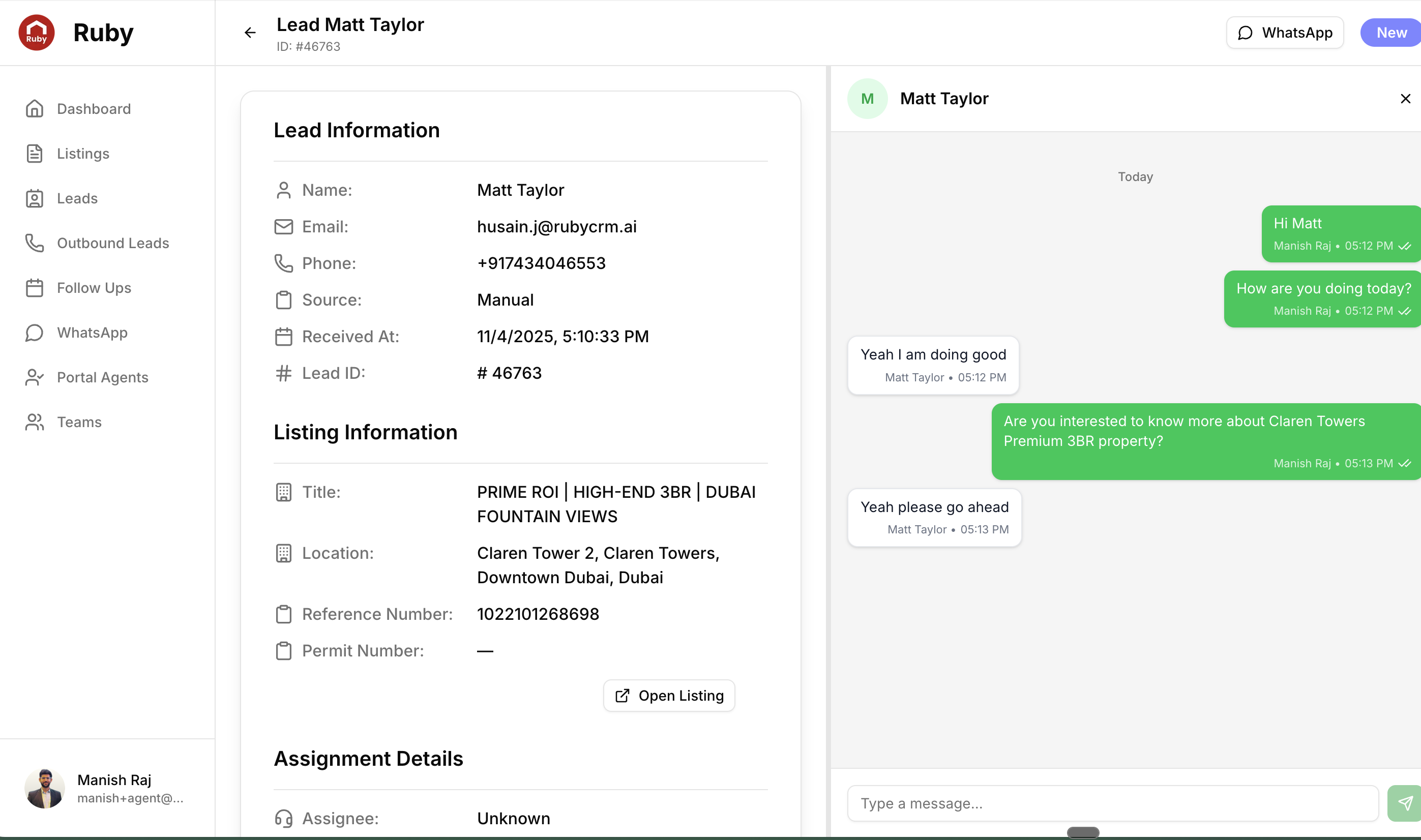Image resolution: width=1421 pixels, height=840 pixels.
Task: Click the Portal Agents user-check icon
Action: click(35, 378)
